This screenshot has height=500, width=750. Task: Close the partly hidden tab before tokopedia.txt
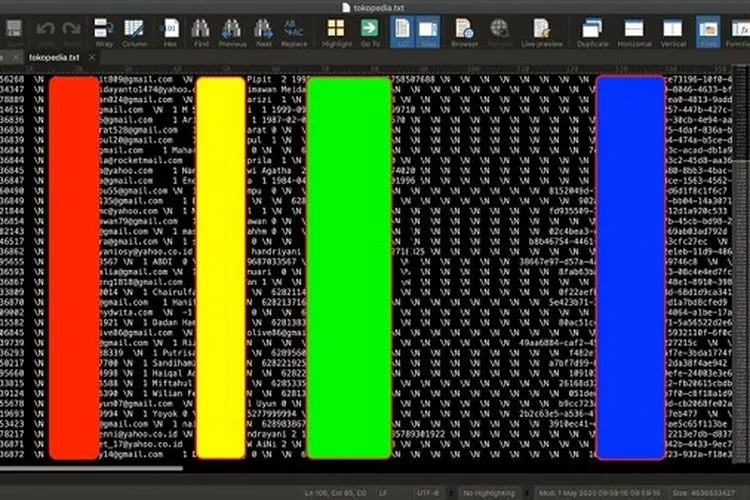(16, 57)
